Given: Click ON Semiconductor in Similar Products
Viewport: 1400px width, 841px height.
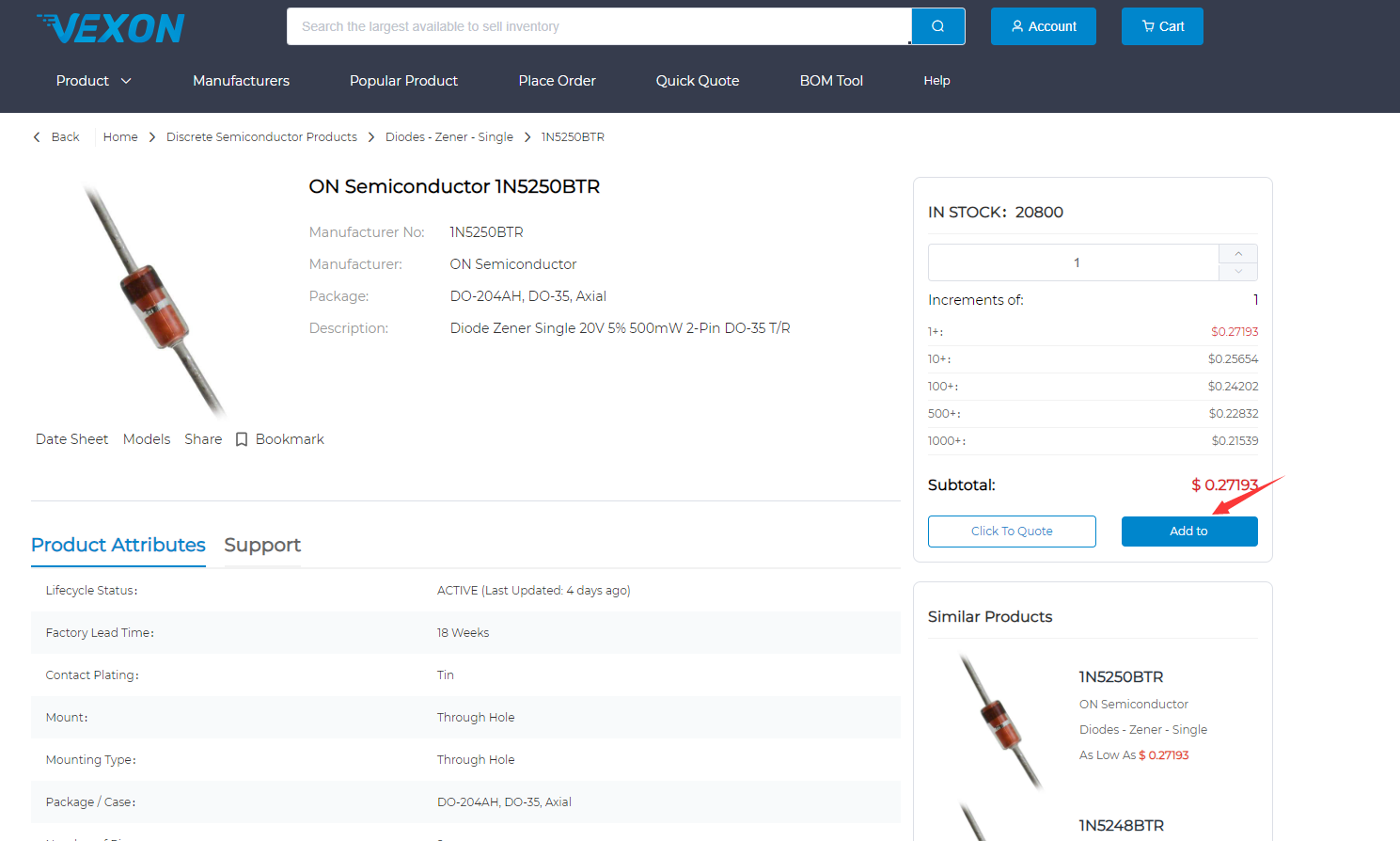Looking at the screenshot, I should (1134, 705).
